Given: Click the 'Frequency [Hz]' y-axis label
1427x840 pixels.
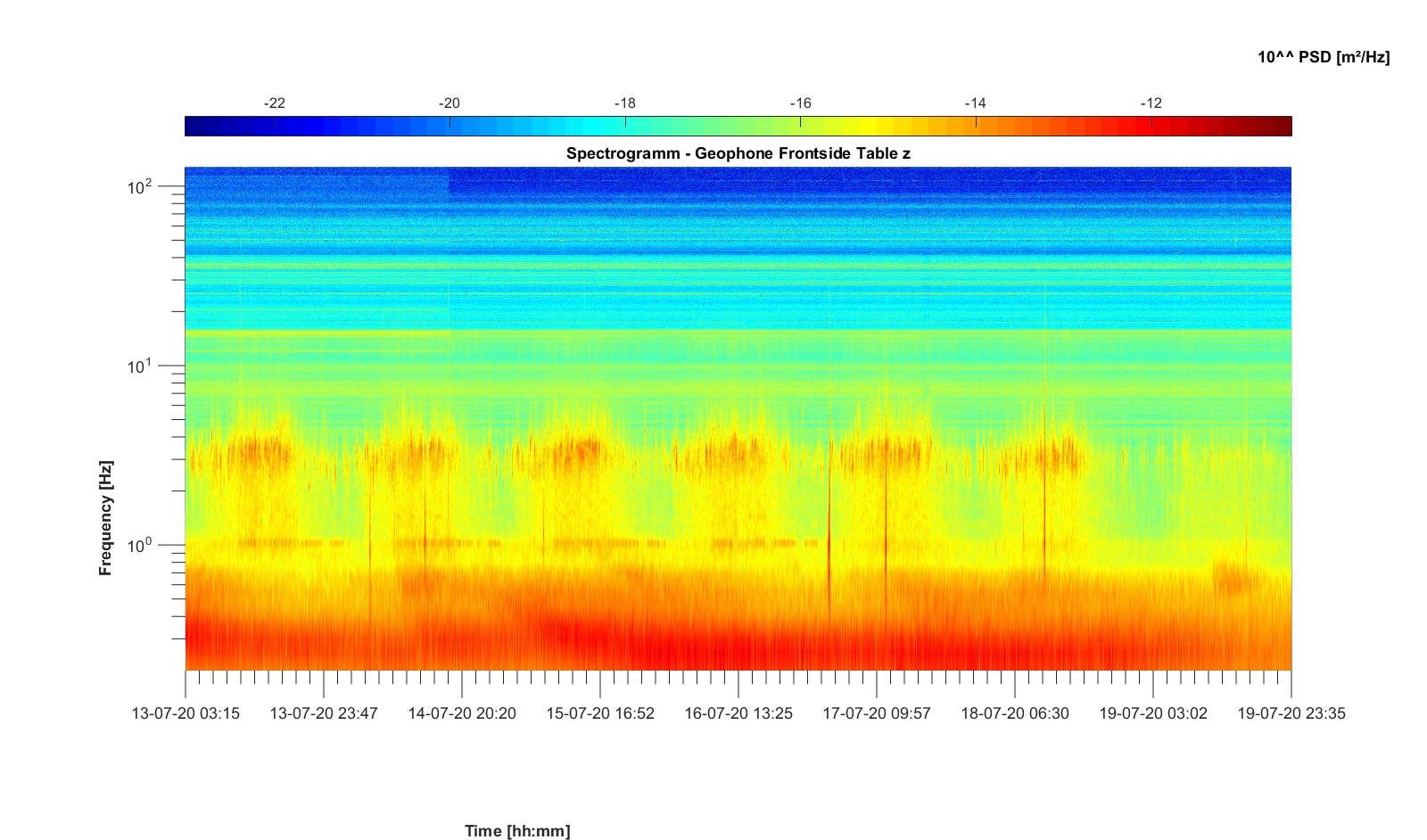Looking at the screenshot, I should [106, 518].
